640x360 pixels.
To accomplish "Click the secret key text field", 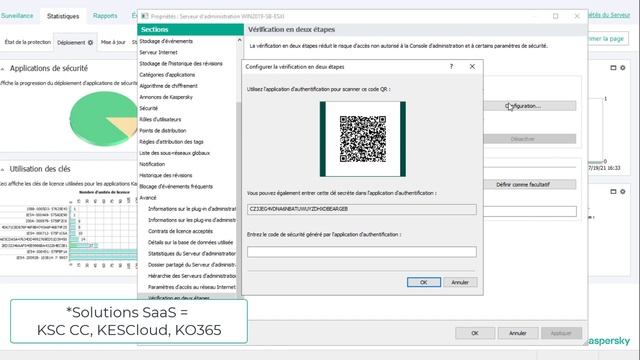I will (x=362, y=209).
